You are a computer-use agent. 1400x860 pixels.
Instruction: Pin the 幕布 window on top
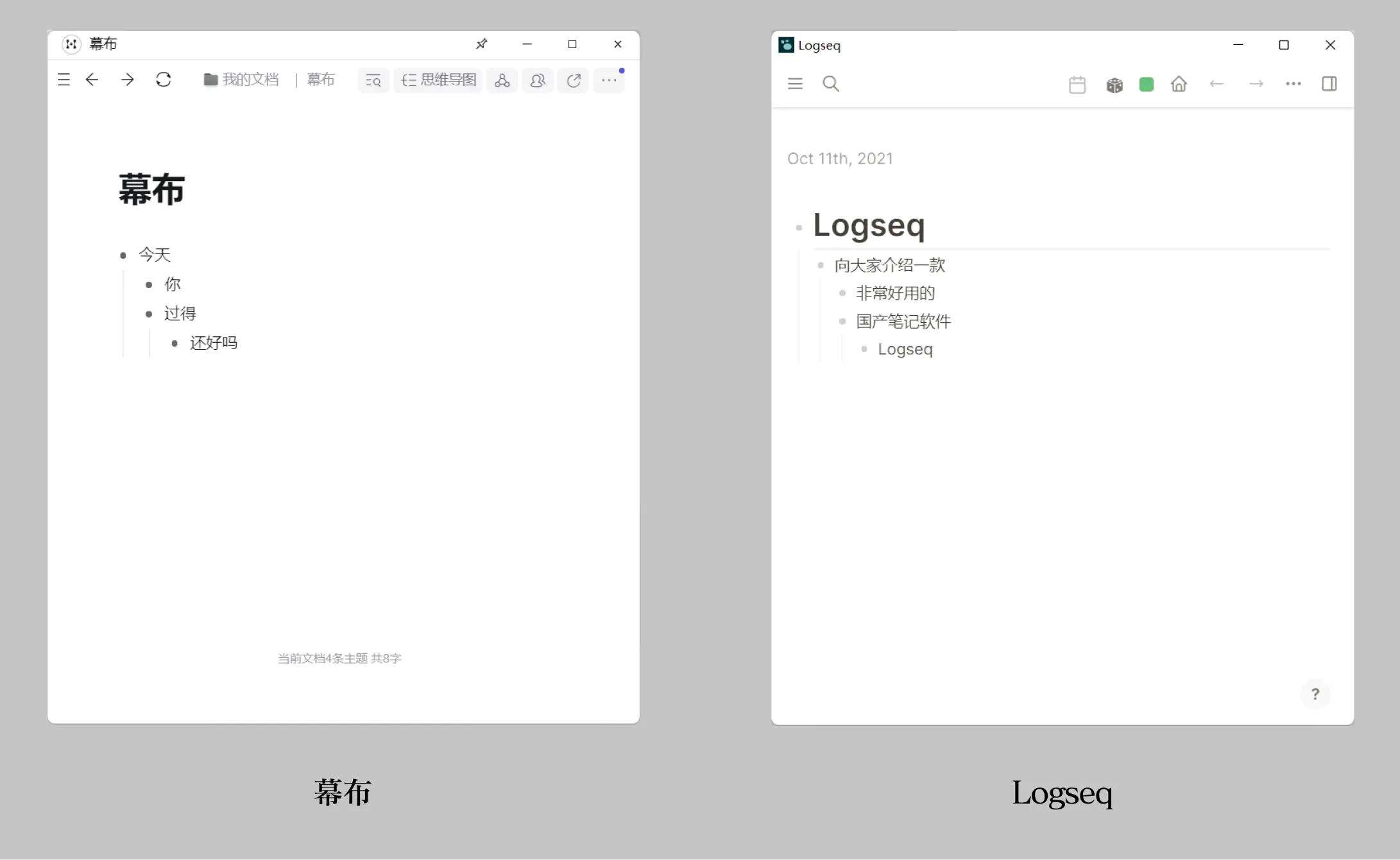pyautogui.click(x=482, y=44)
